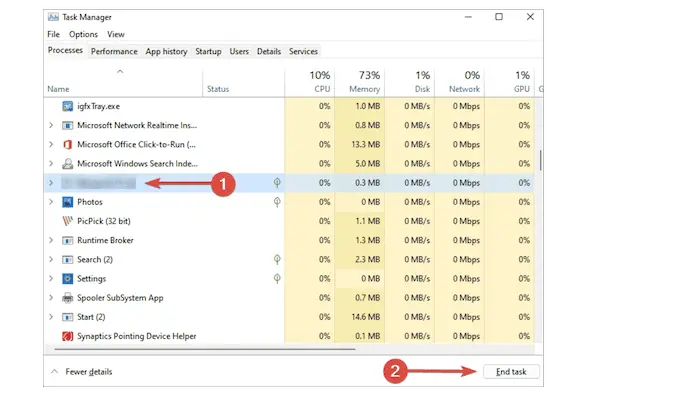Select the Processes tab
Screen dimensions: 700x395
coord(65,50)
